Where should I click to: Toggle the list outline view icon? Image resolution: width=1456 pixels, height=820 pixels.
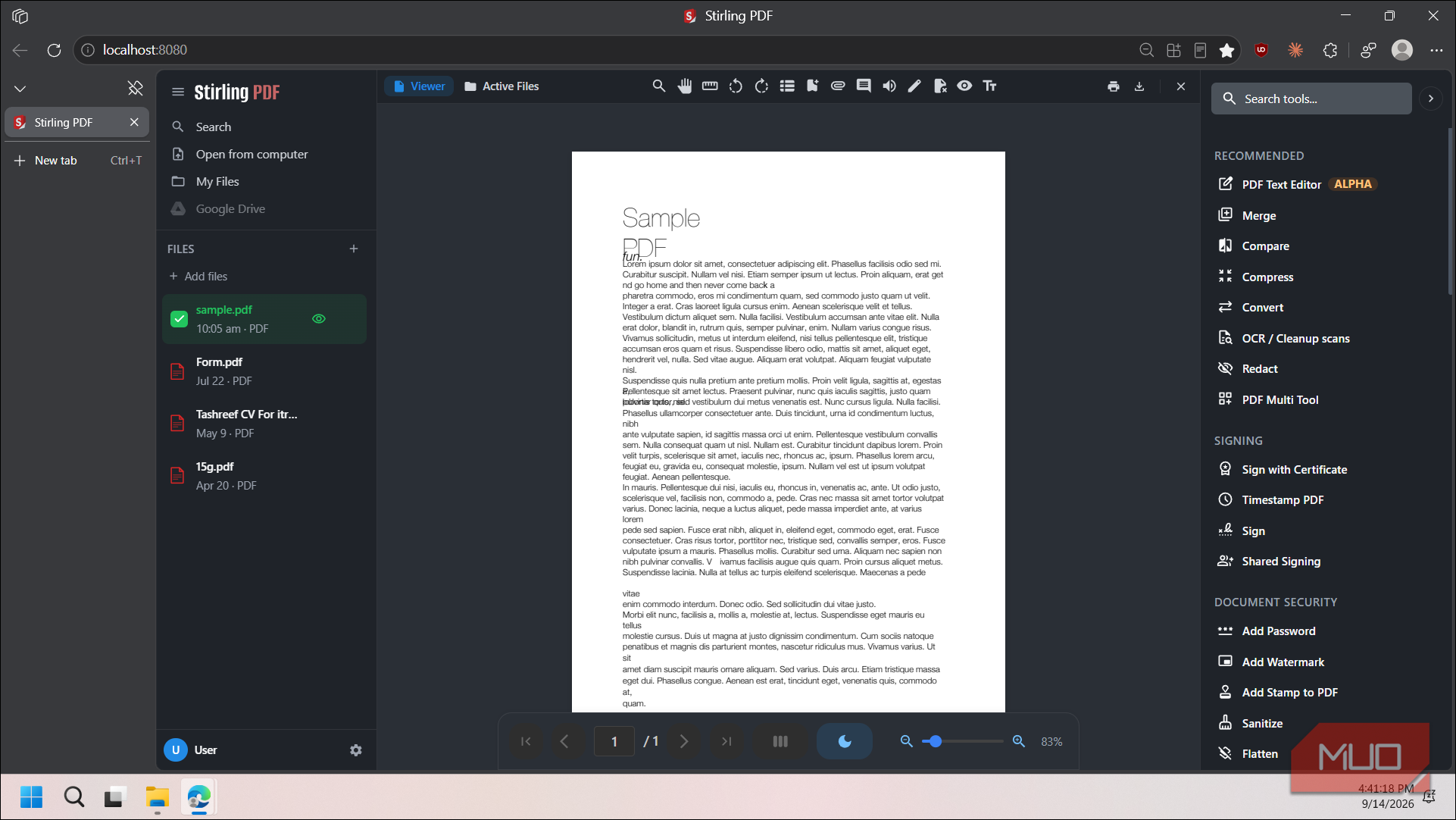click(x=787, y=86)
